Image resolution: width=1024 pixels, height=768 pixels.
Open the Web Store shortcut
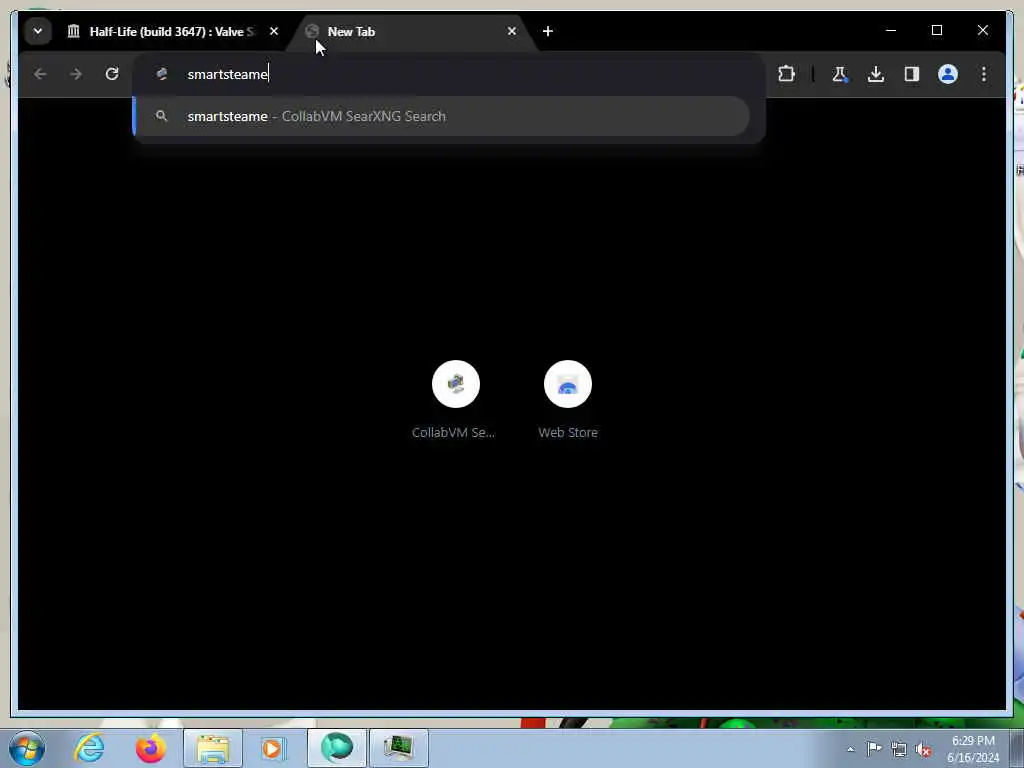(568, 400)
